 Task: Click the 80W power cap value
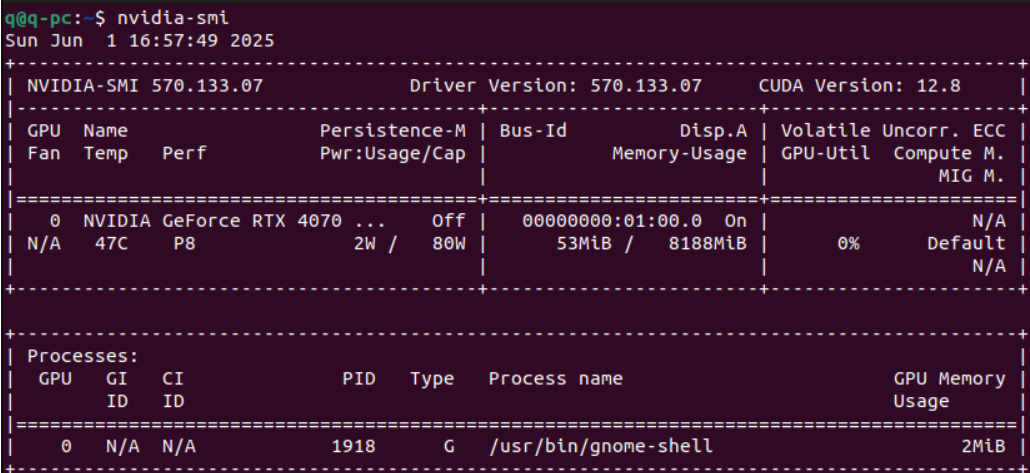[449, 243]
